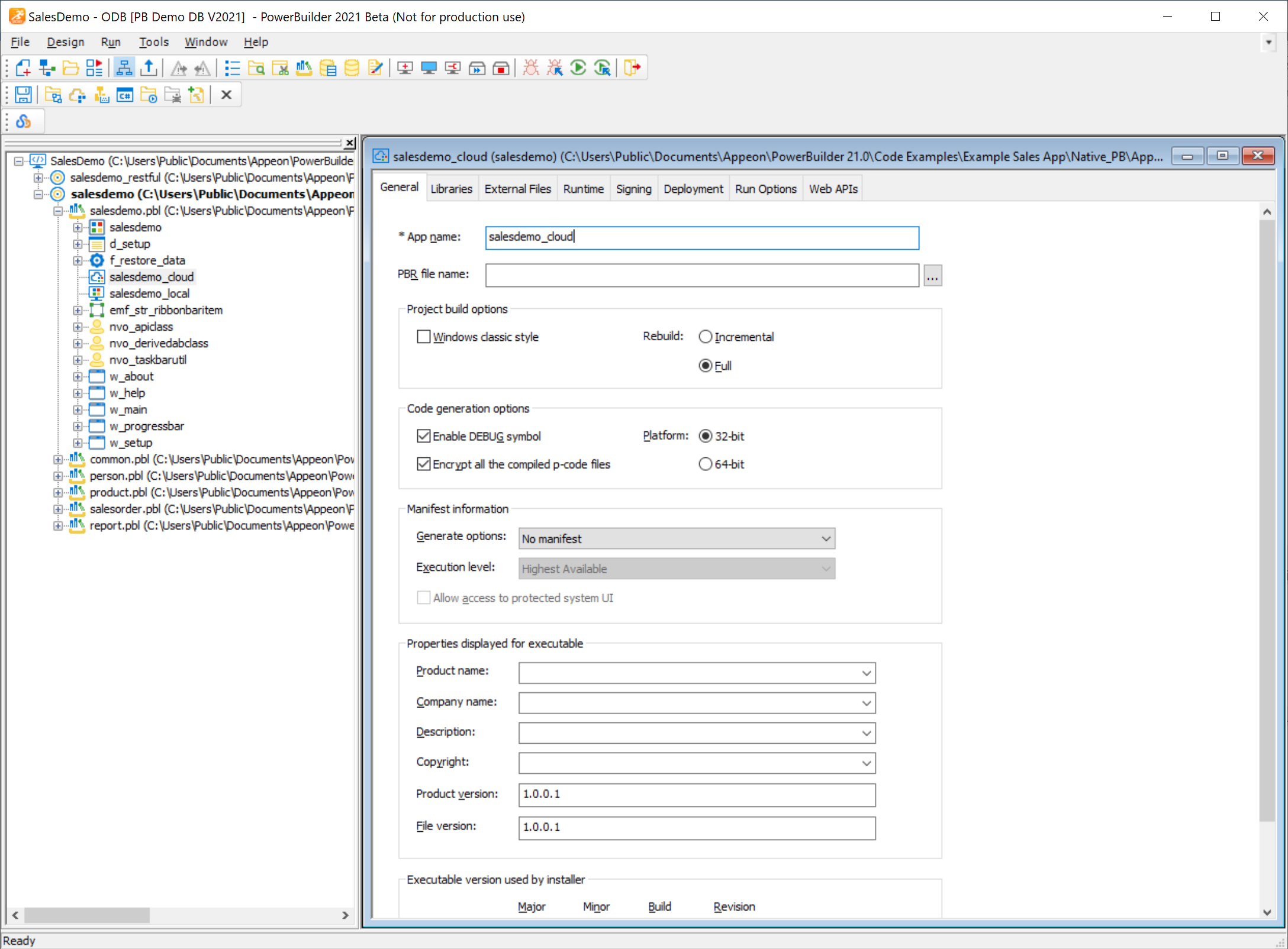Click the New object toolbar icon

tap(22, 68)
